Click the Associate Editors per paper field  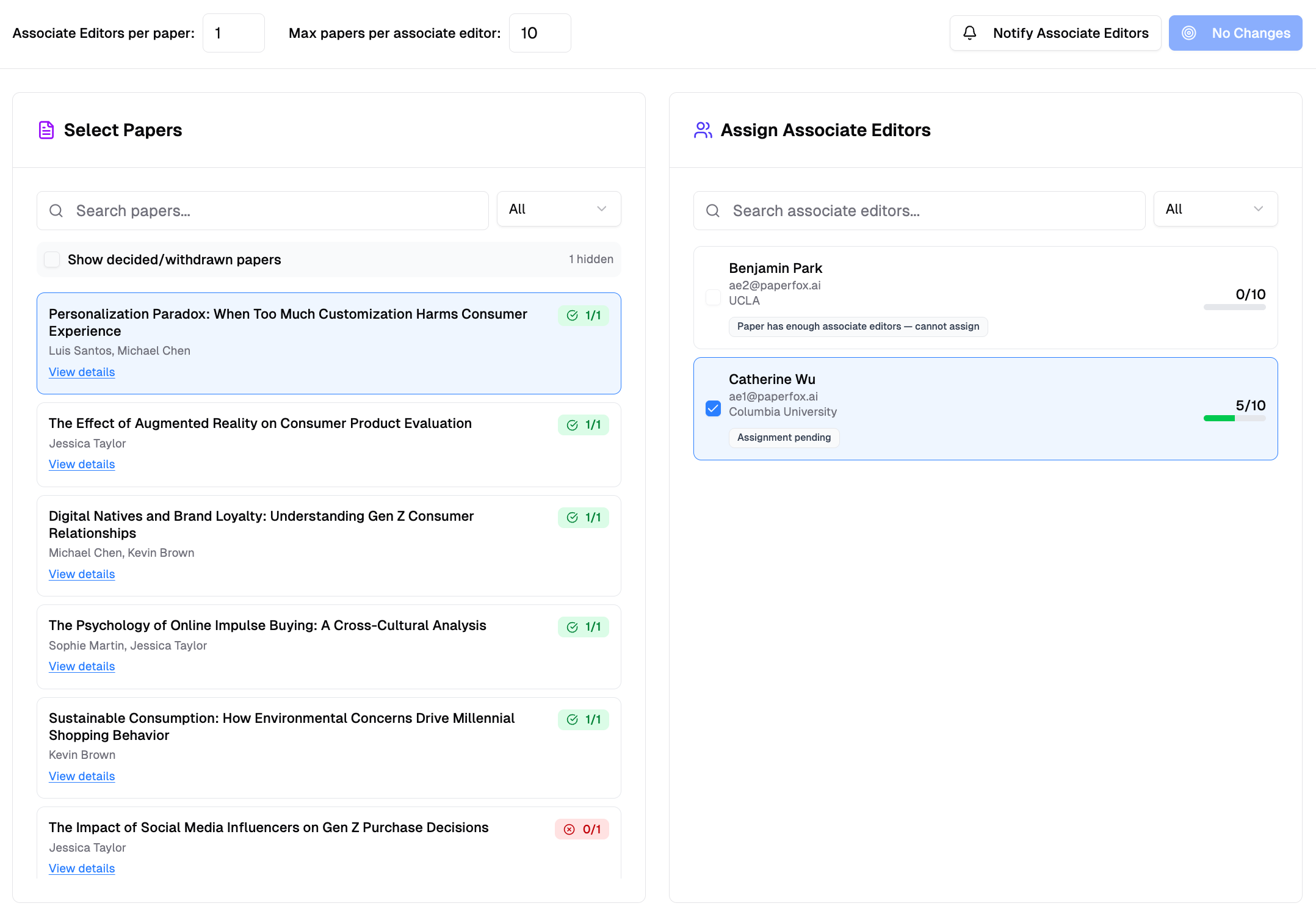[x=233, y=33]
